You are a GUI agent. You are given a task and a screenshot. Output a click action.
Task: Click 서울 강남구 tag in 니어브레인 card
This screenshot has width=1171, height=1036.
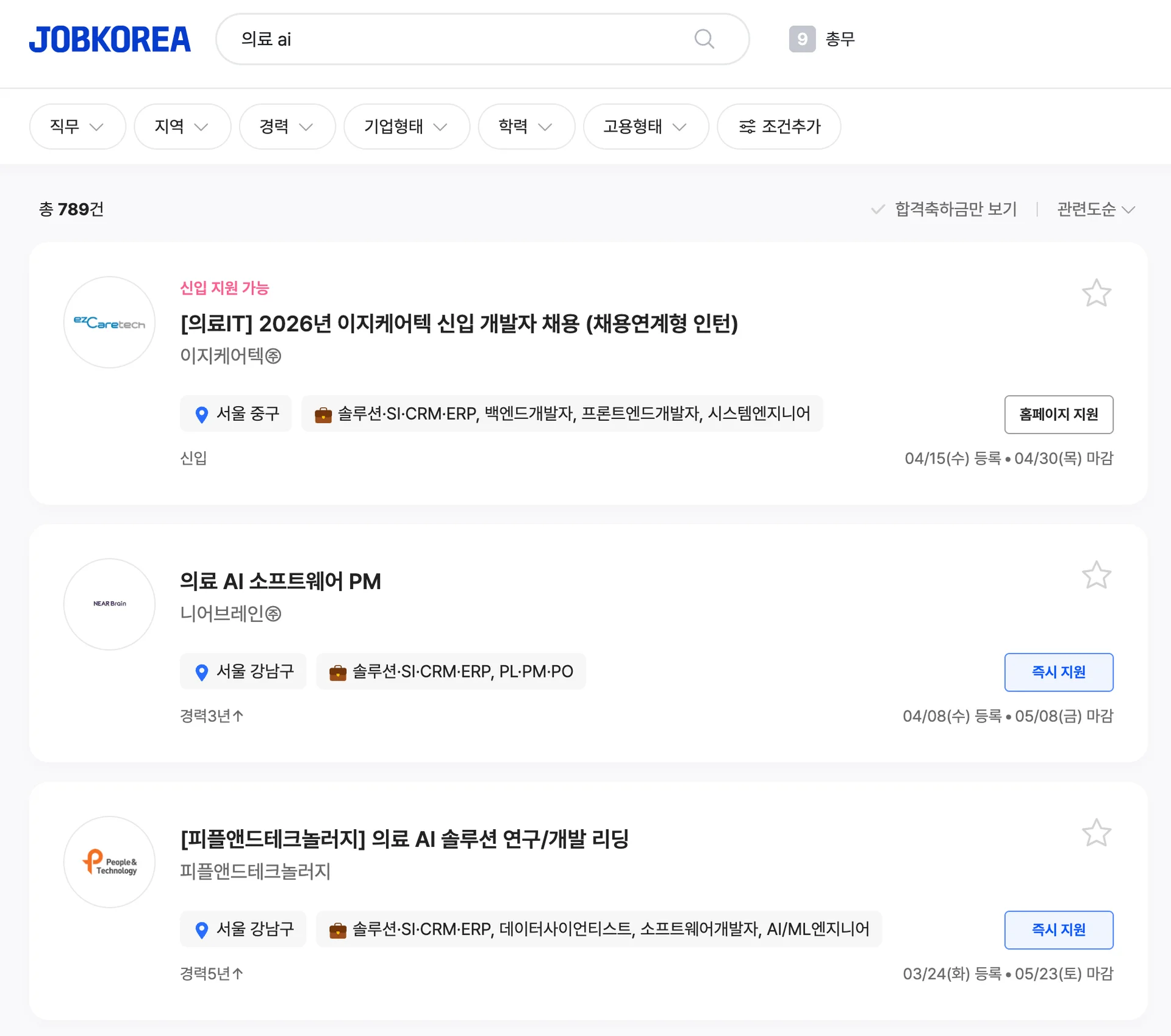[243, 671]
